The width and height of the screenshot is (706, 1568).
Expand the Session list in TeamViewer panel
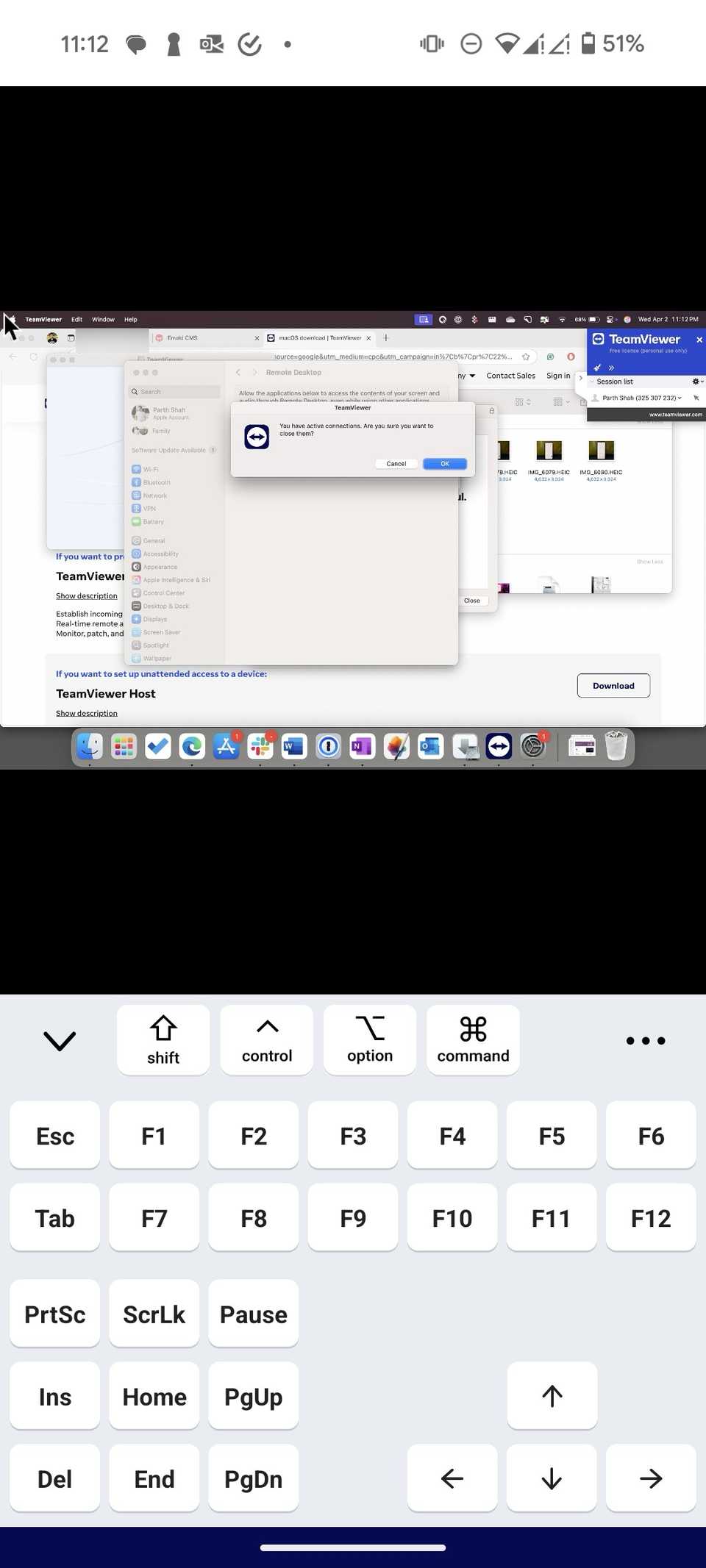tap(614, 382)
